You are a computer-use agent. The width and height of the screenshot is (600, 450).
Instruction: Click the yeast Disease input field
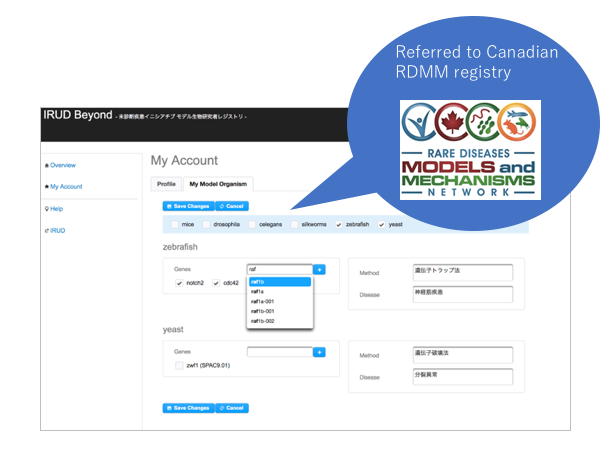coord(463,377)
